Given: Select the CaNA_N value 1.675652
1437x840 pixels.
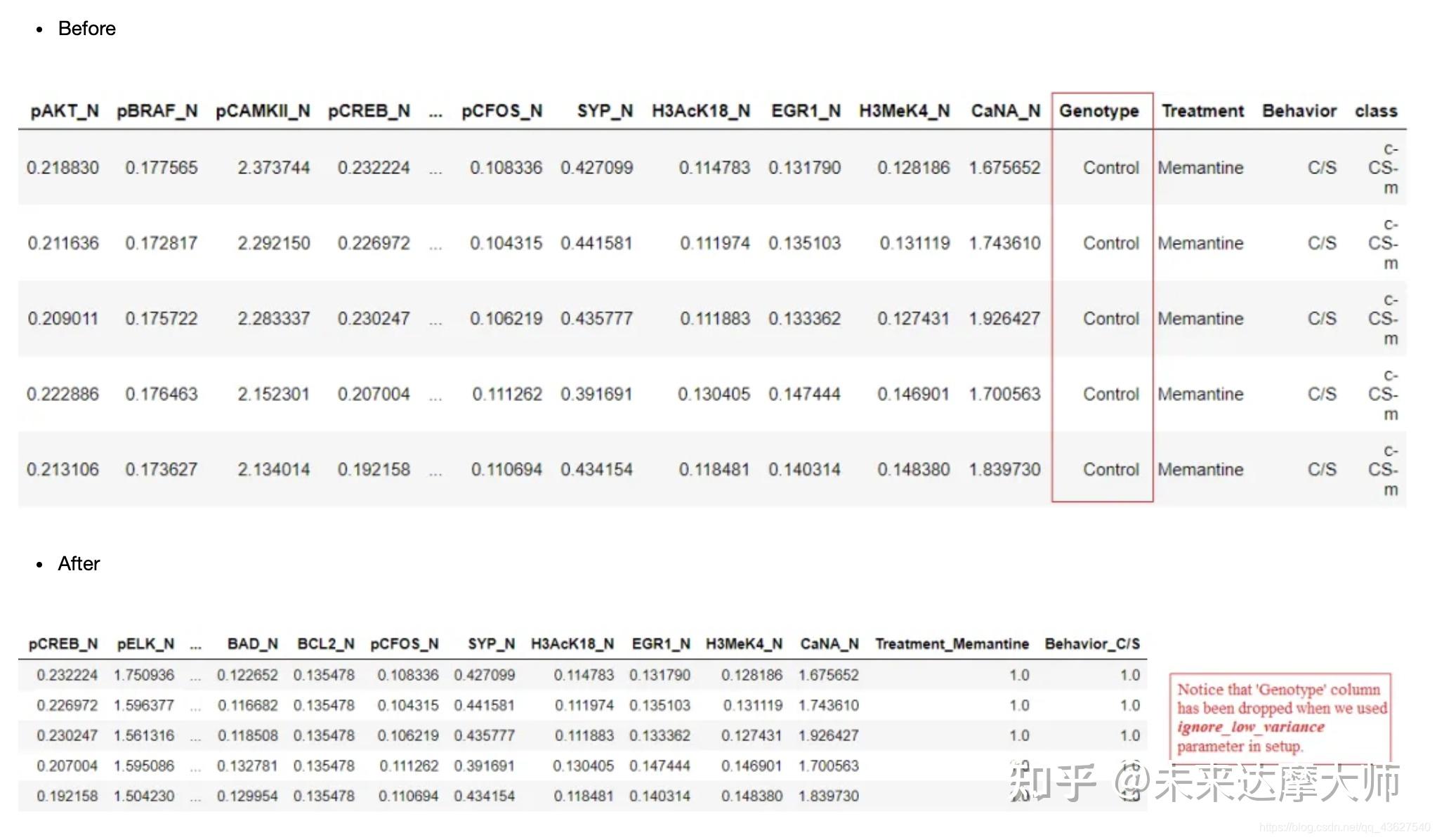Looking at the screenshot, I should click(1006, 168).
